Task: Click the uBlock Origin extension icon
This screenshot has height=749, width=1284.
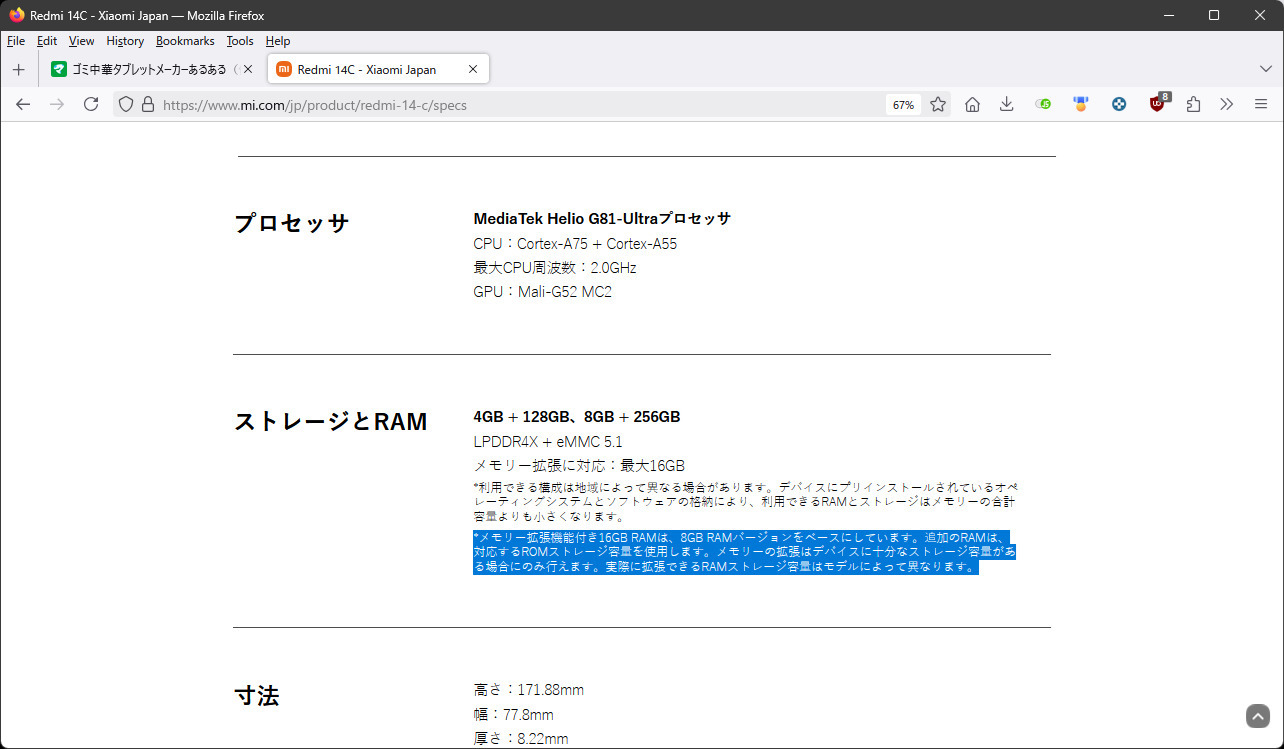Action: click(1157, 104)
